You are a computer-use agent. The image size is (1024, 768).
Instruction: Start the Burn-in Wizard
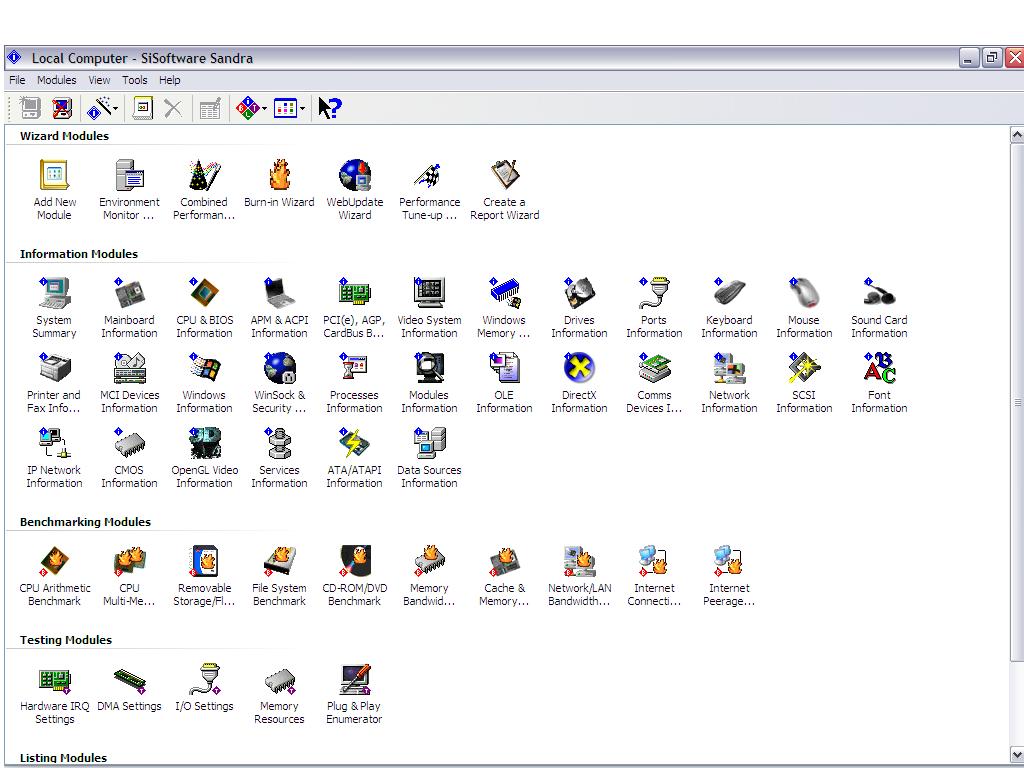pos(279,184)
